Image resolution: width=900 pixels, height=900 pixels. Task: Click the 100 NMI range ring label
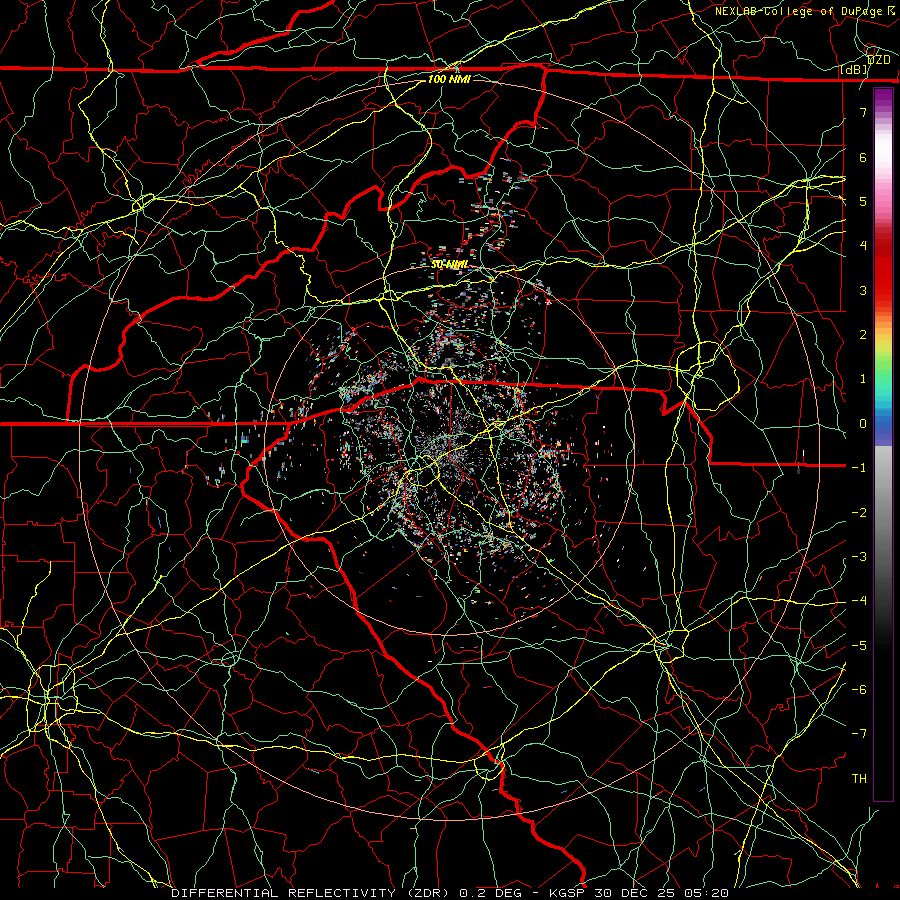pyautogui.click(x=449, y=79)
